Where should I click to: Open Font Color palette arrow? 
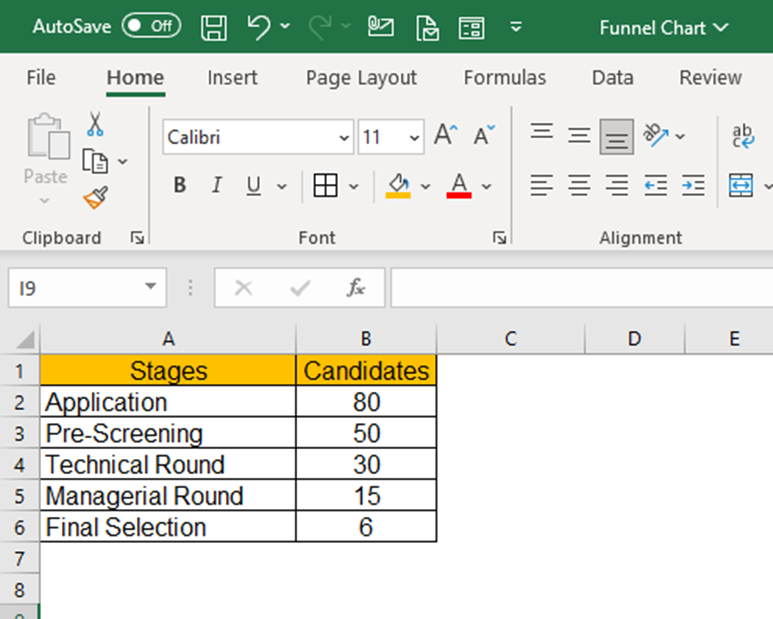pyautogui.click(x=487, y=186)
